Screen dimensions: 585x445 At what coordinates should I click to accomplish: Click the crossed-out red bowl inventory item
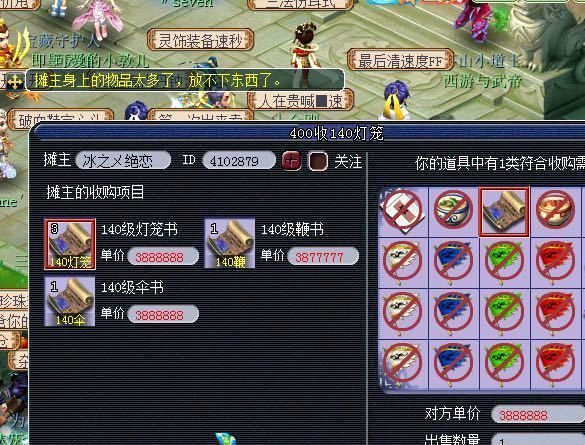pos(556,211)
